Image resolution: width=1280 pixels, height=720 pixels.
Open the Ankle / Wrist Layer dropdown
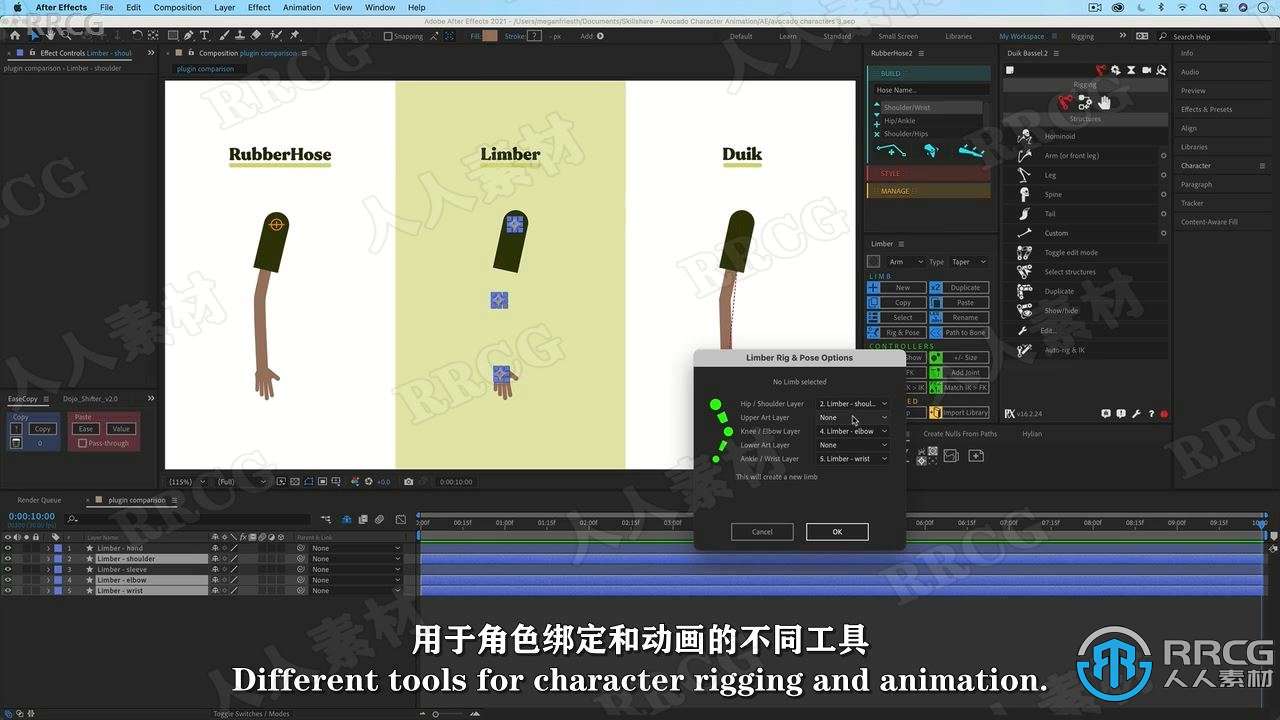point(853,459)
